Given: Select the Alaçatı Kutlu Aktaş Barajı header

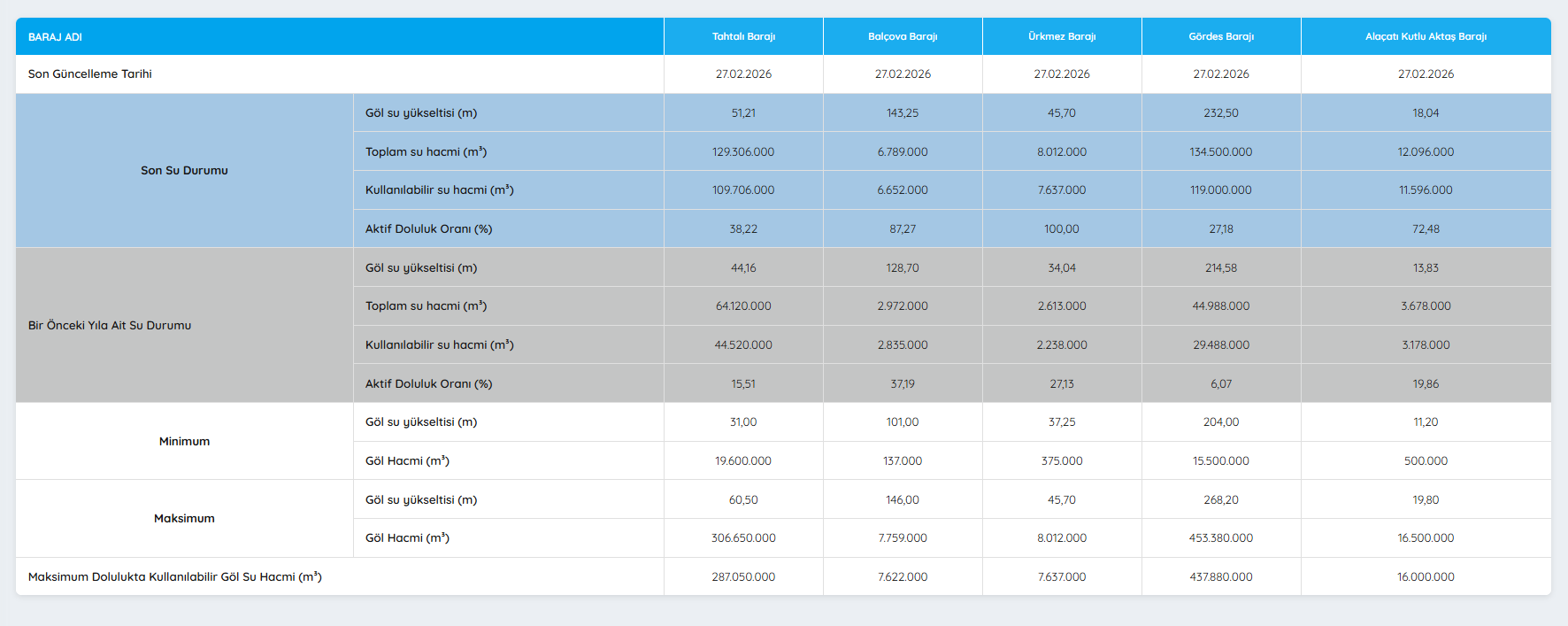Looking at the screenshot, I should [1426, 37].
